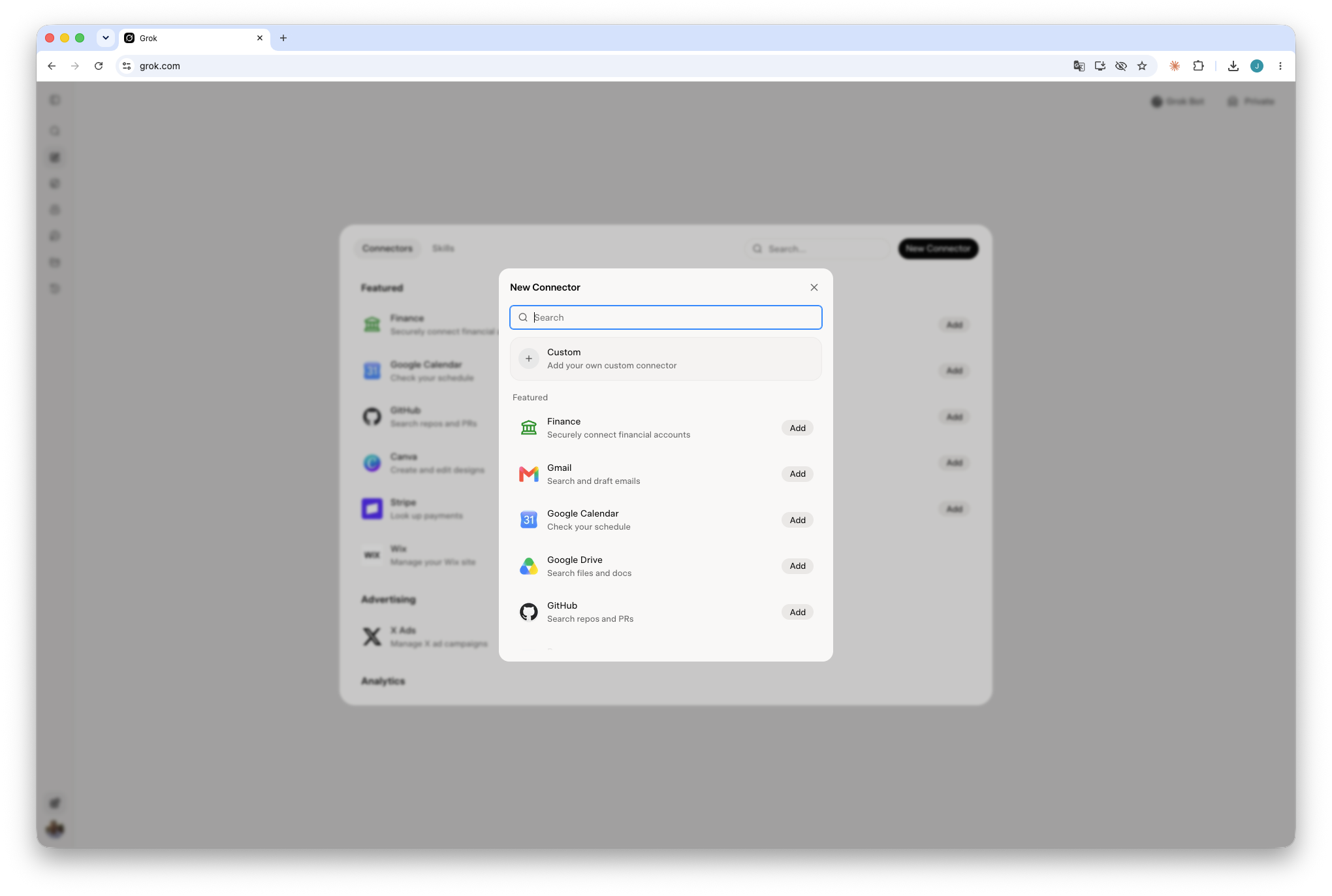The width and height of the screenshot is (1332, 896).
Task: Select the 'Securely connect financial accounts' text
Action: click(618, 435)
